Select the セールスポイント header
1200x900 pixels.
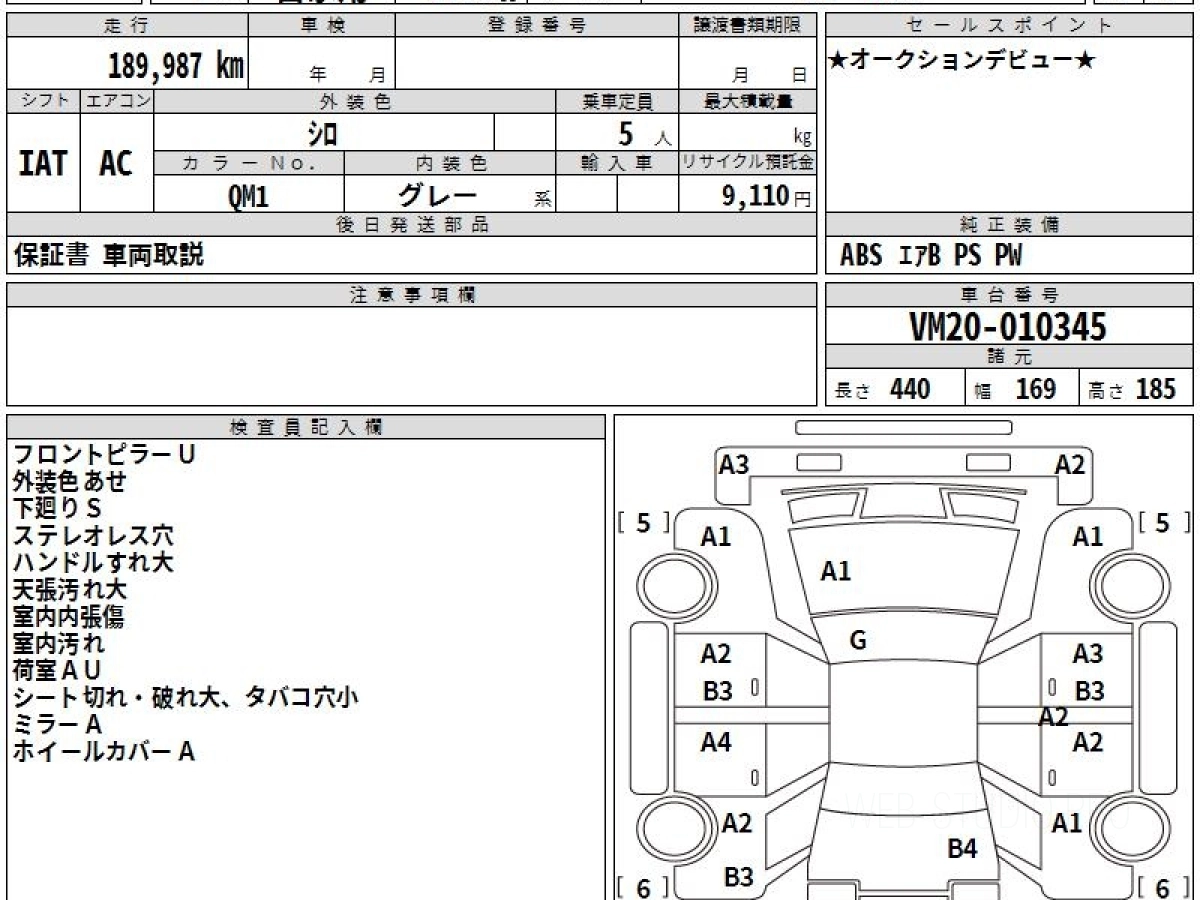click(x=1009, y=26)
